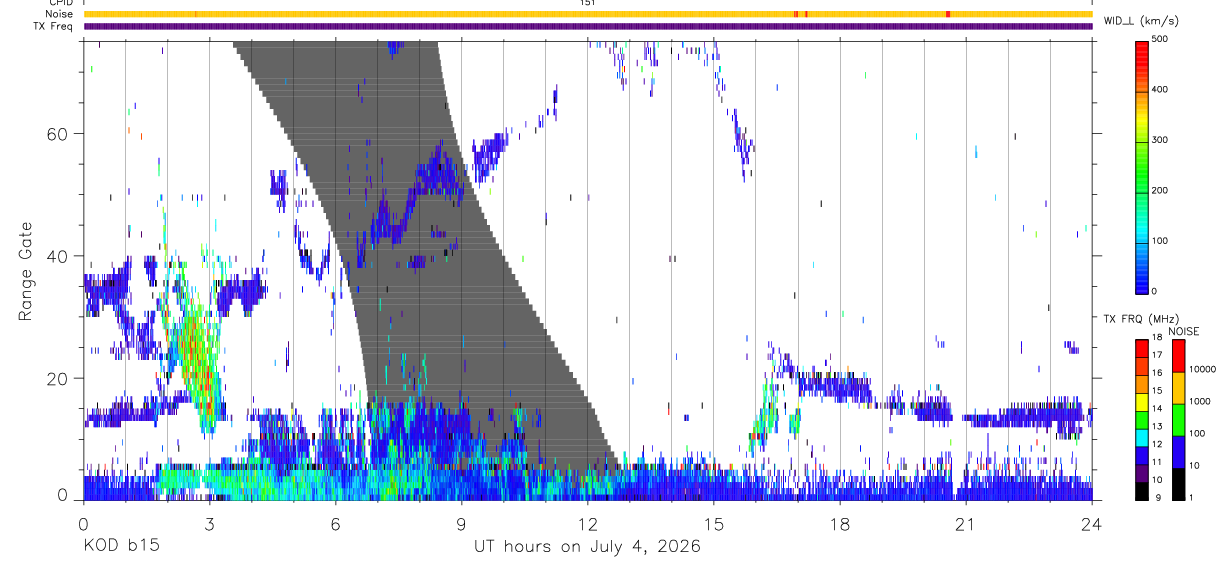
Task: Click the yellow Noise bar at the top
Action: coord(588,14)
